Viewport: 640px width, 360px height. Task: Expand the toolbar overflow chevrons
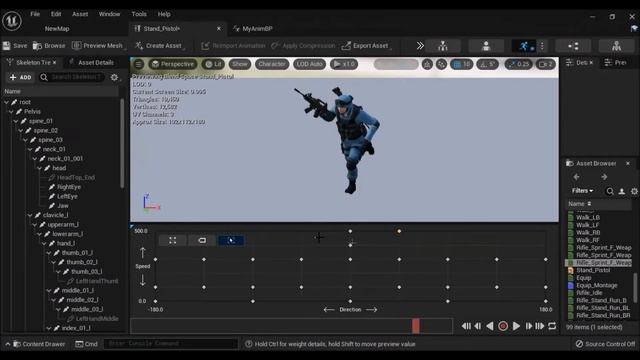pos(420,46)
